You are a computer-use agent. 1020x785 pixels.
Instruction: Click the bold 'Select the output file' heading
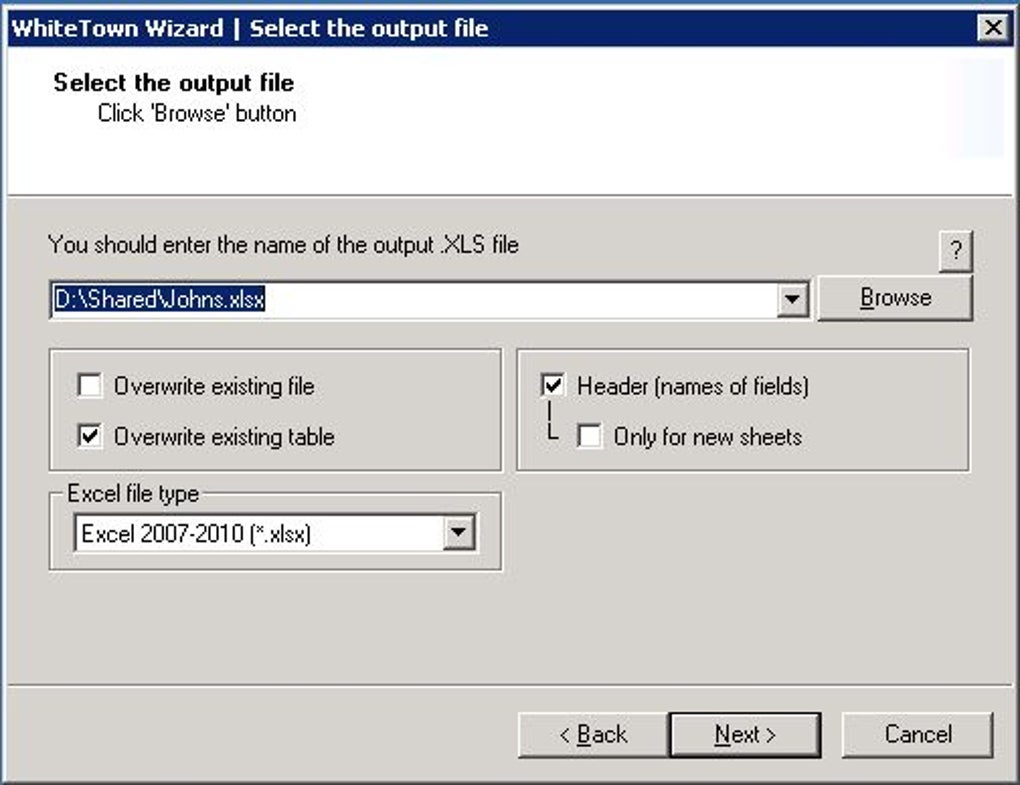[x=174, y=83]
